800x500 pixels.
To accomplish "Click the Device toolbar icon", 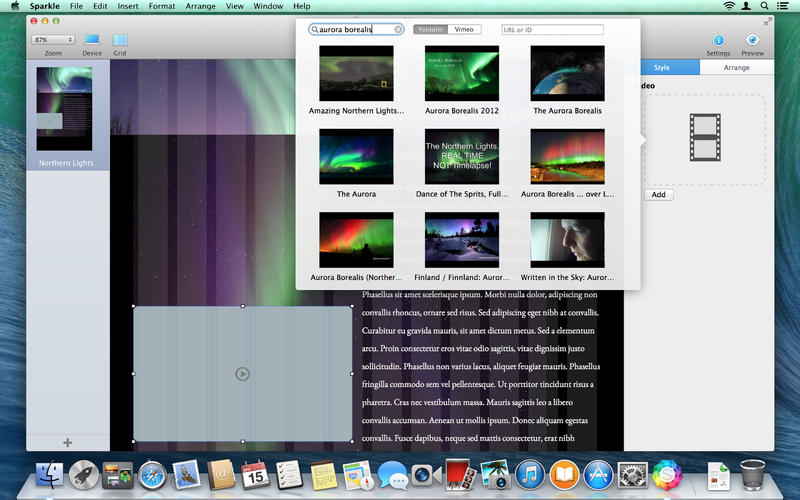I will tap(92, 40).
